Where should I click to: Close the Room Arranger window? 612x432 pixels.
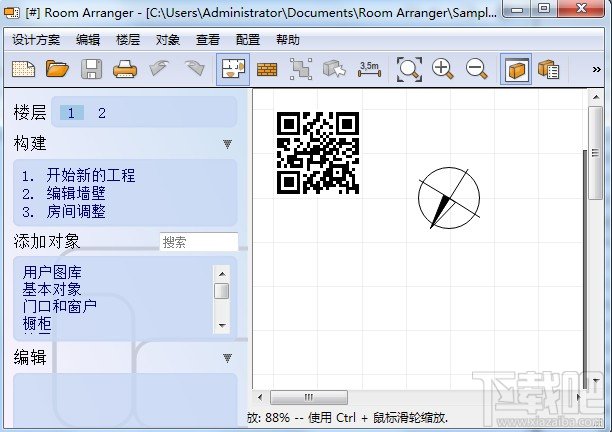tap(582, 9)
